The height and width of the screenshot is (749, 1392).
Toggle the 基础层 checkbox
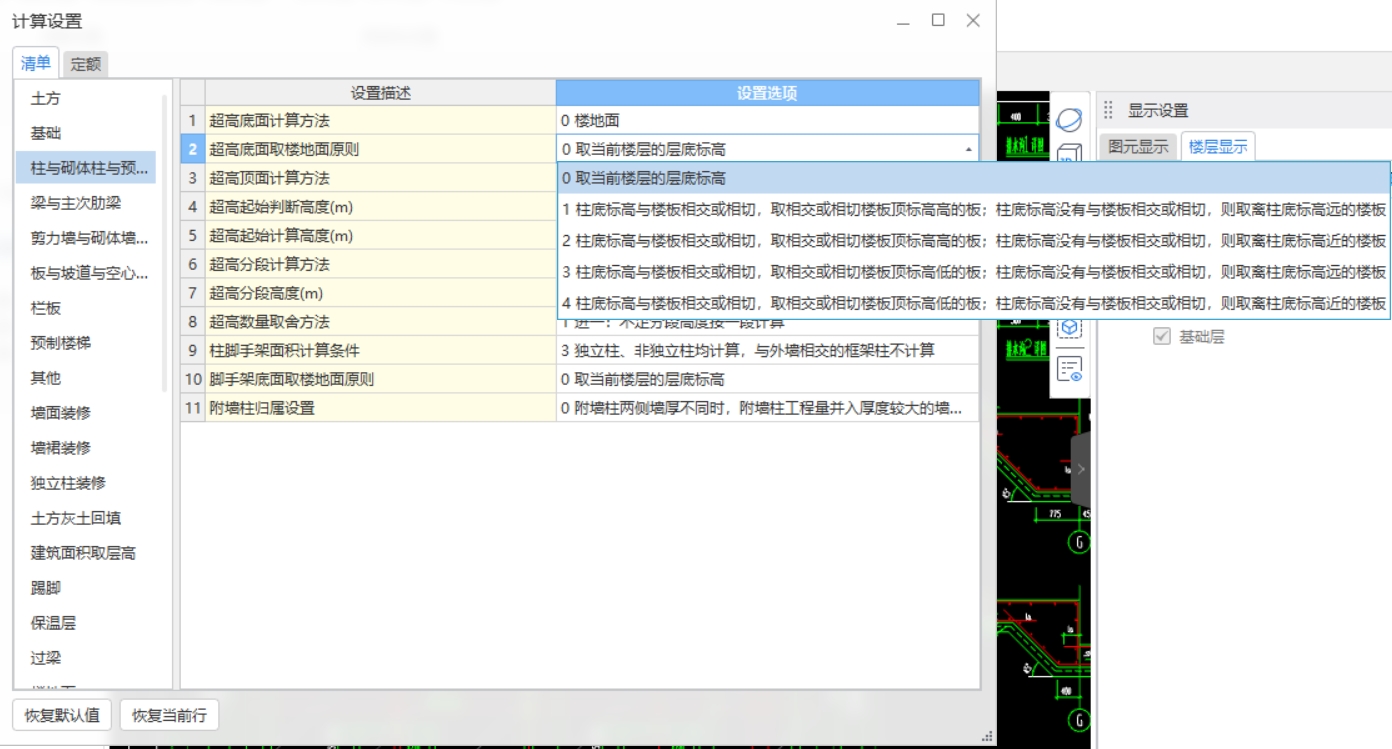point(1161,337)
